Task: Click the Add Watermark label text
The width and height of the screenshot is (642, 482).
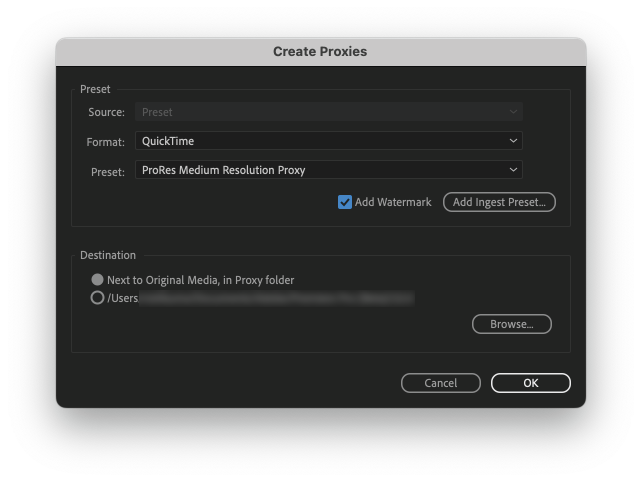Action: [x=393, y=202]
